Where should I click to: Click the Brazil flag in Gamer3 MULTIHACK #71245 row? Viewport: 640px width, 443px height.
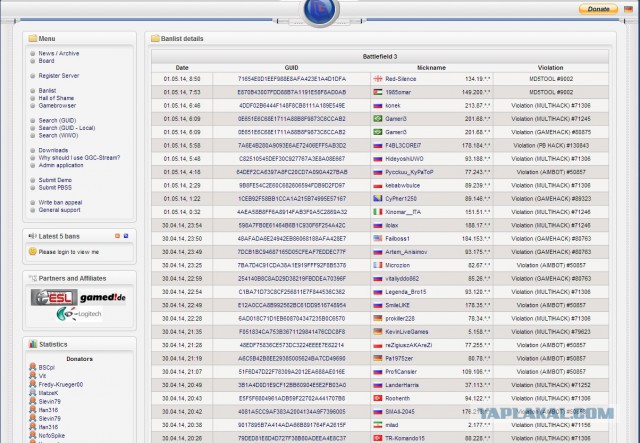(378, 119)
